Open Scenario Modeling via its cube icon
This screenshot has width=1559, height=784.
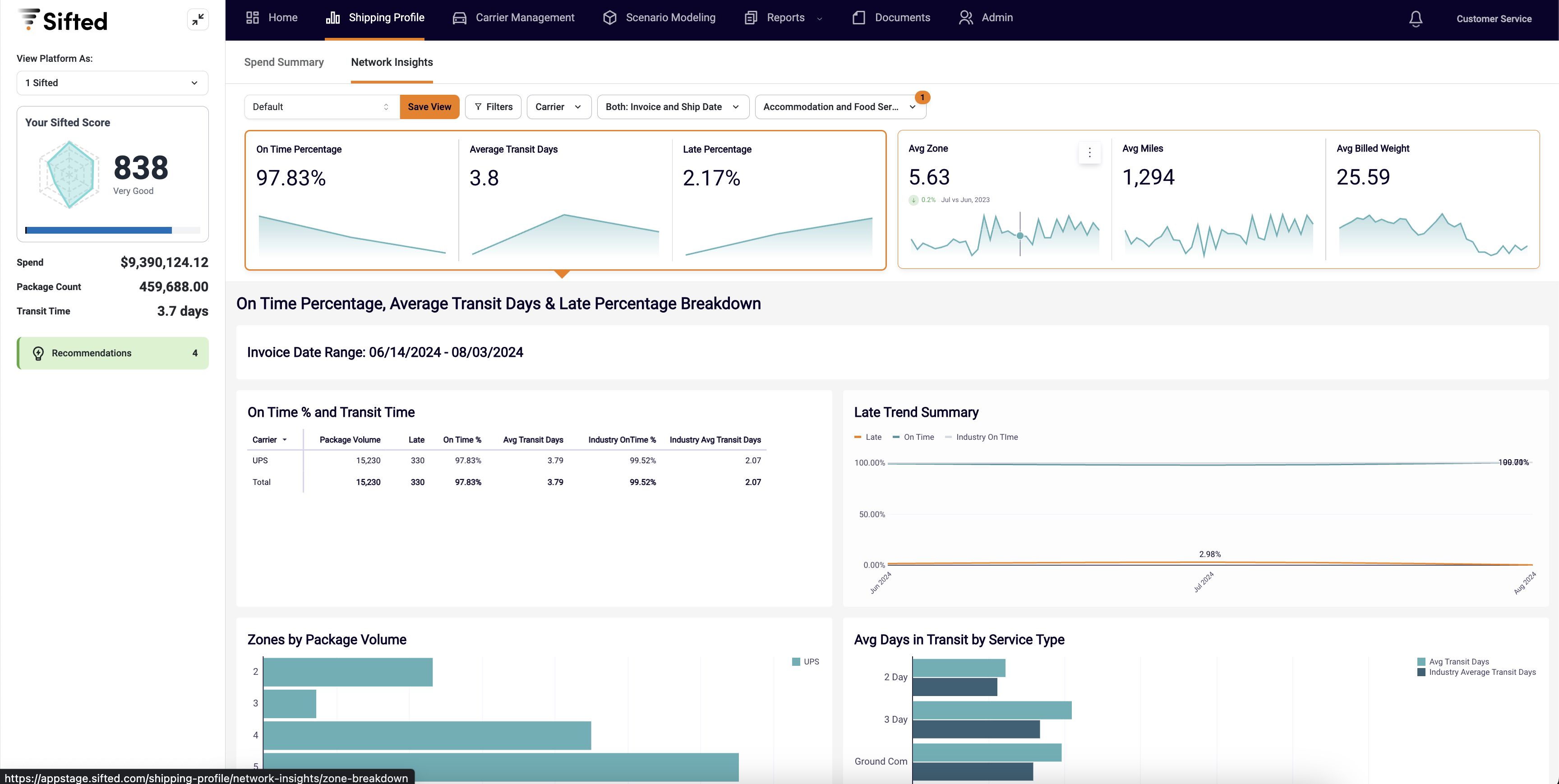coord(609,18)
